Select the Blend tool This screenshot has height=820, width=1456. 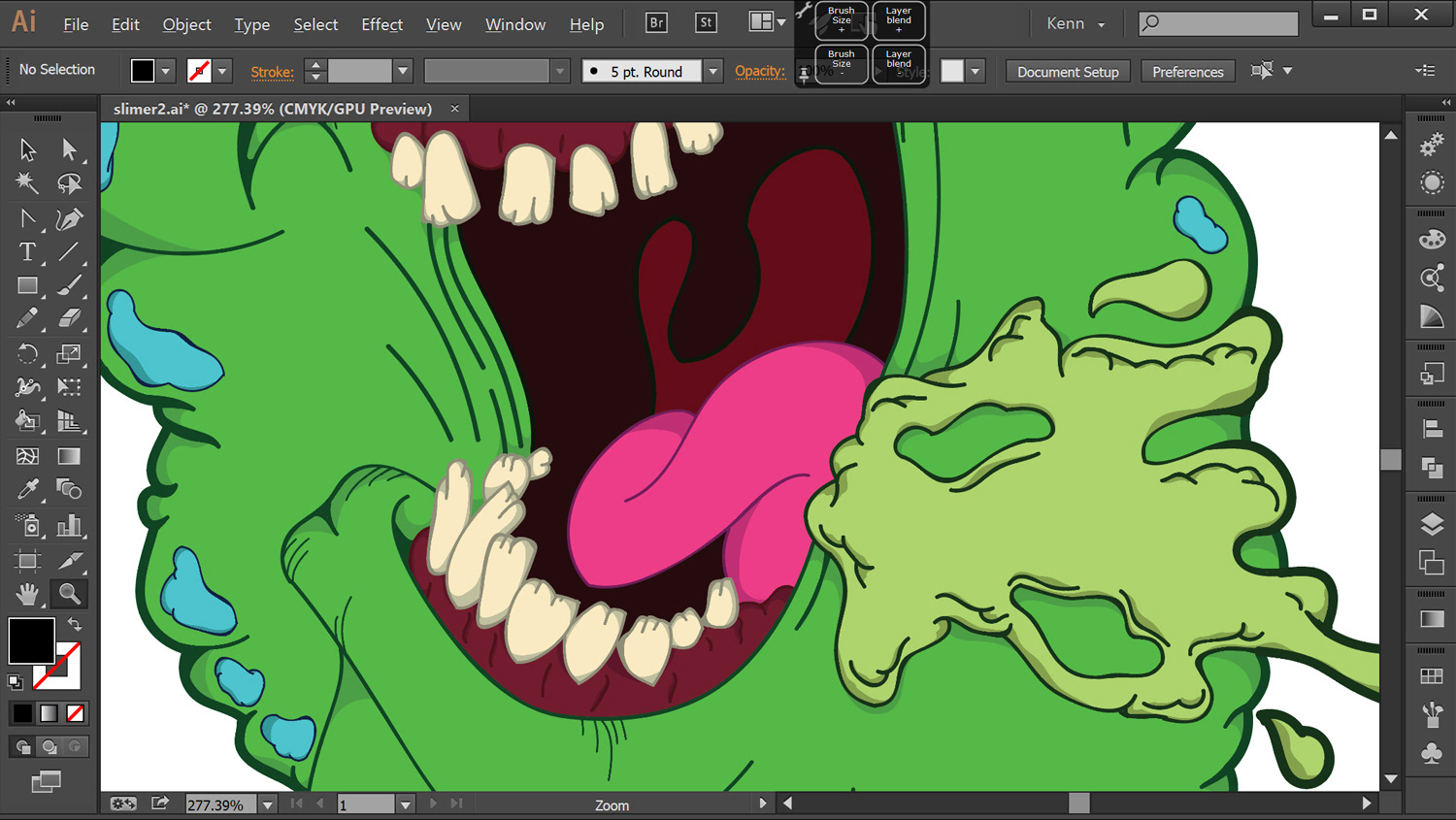pos(69,489)
